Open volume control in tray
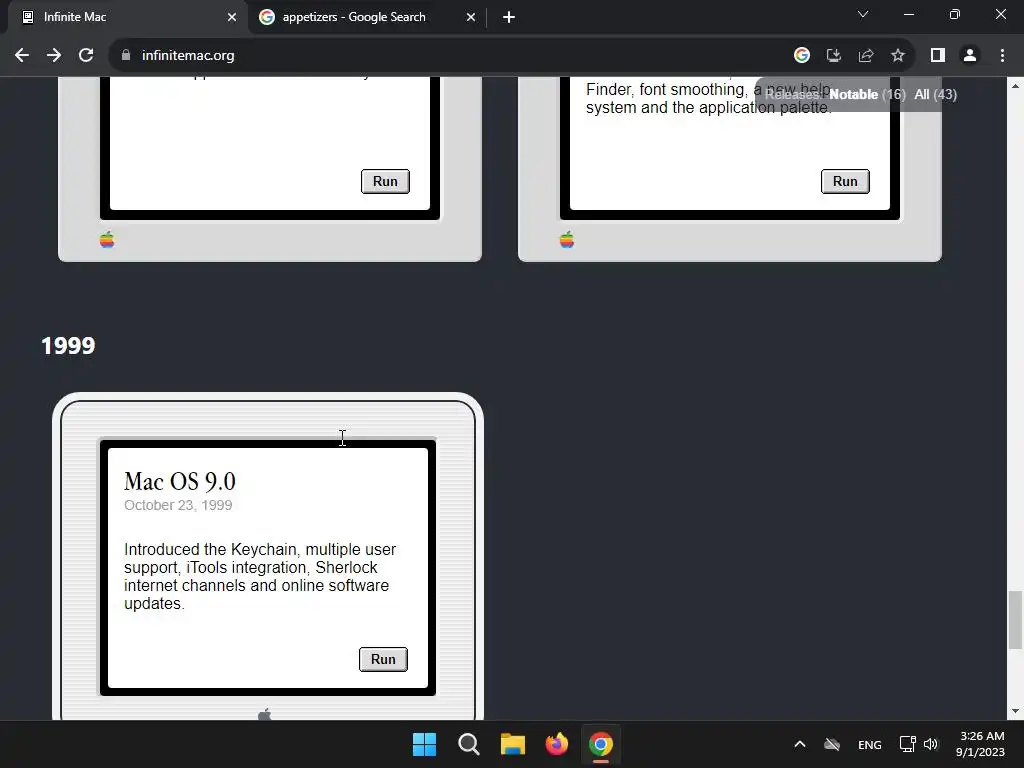The width and height of the screenshot is (1024, 768). coord(931,744)
